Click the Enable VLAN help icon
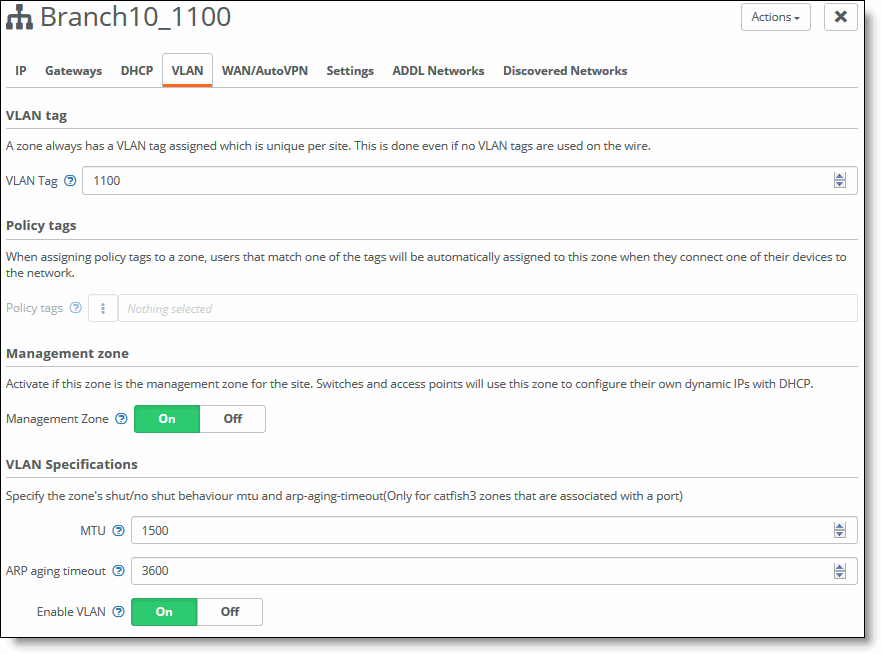This screenshot has width=881, height=654. pyautogui.click(x=118, y=612)
